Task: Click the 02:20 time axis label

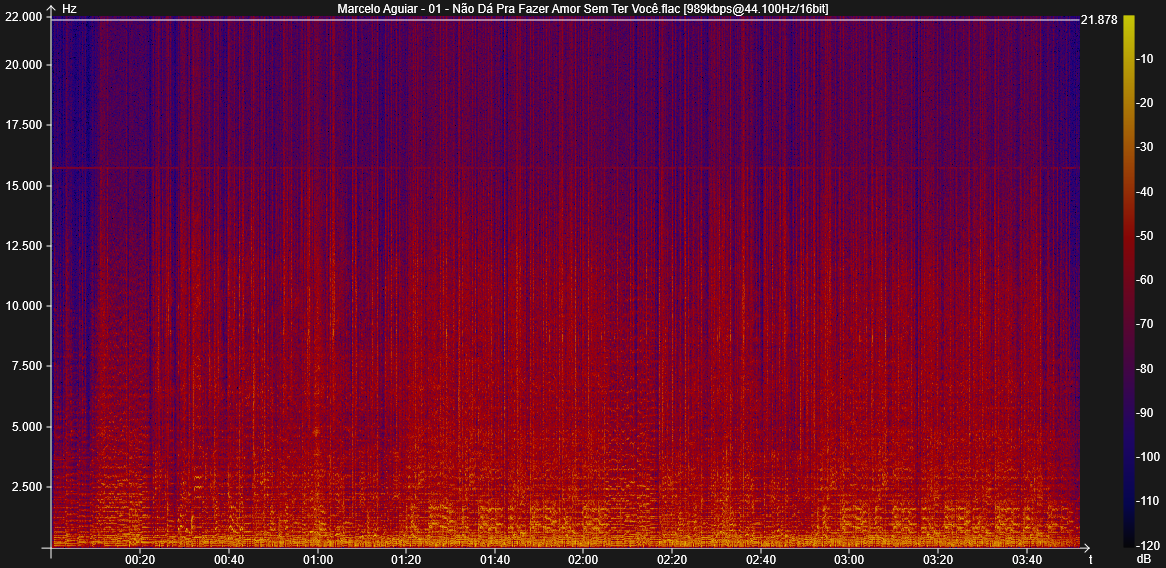Action: click(671, 559)
